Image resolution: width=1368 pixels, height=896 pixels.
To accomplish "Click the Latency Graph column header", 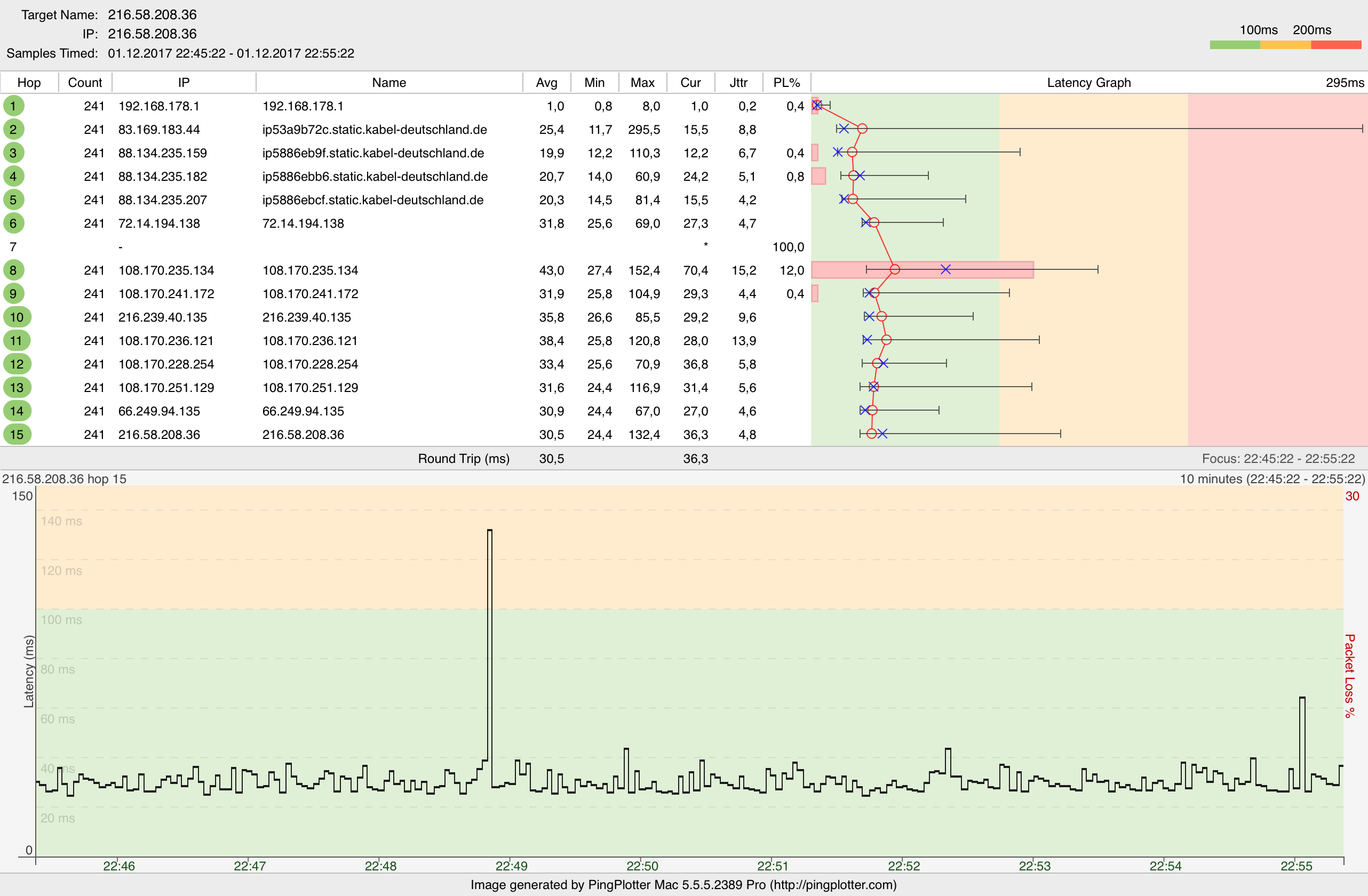I will coord(1088,82).
